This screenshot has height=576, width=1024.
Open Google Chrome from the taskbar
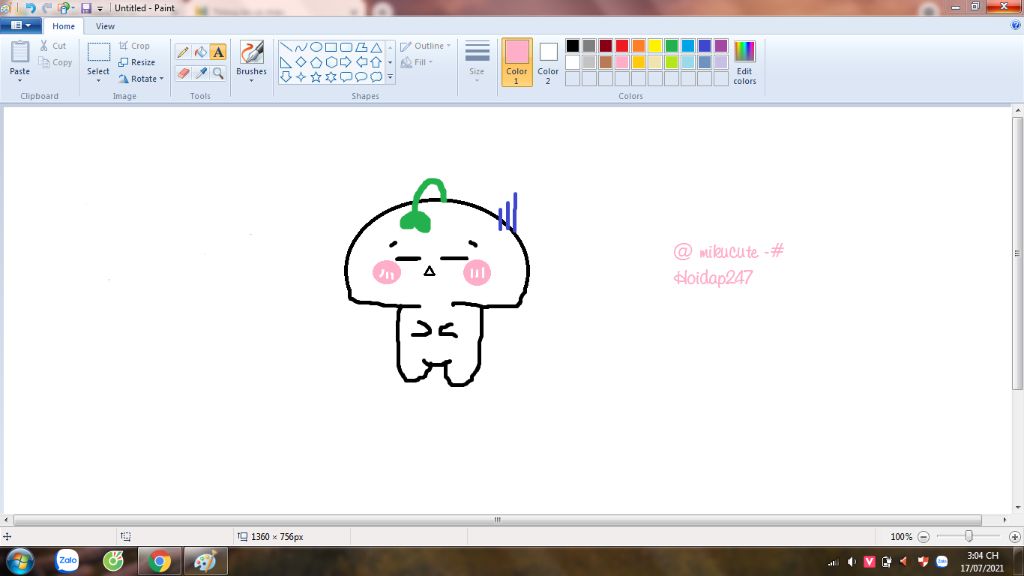click(159, 561)
